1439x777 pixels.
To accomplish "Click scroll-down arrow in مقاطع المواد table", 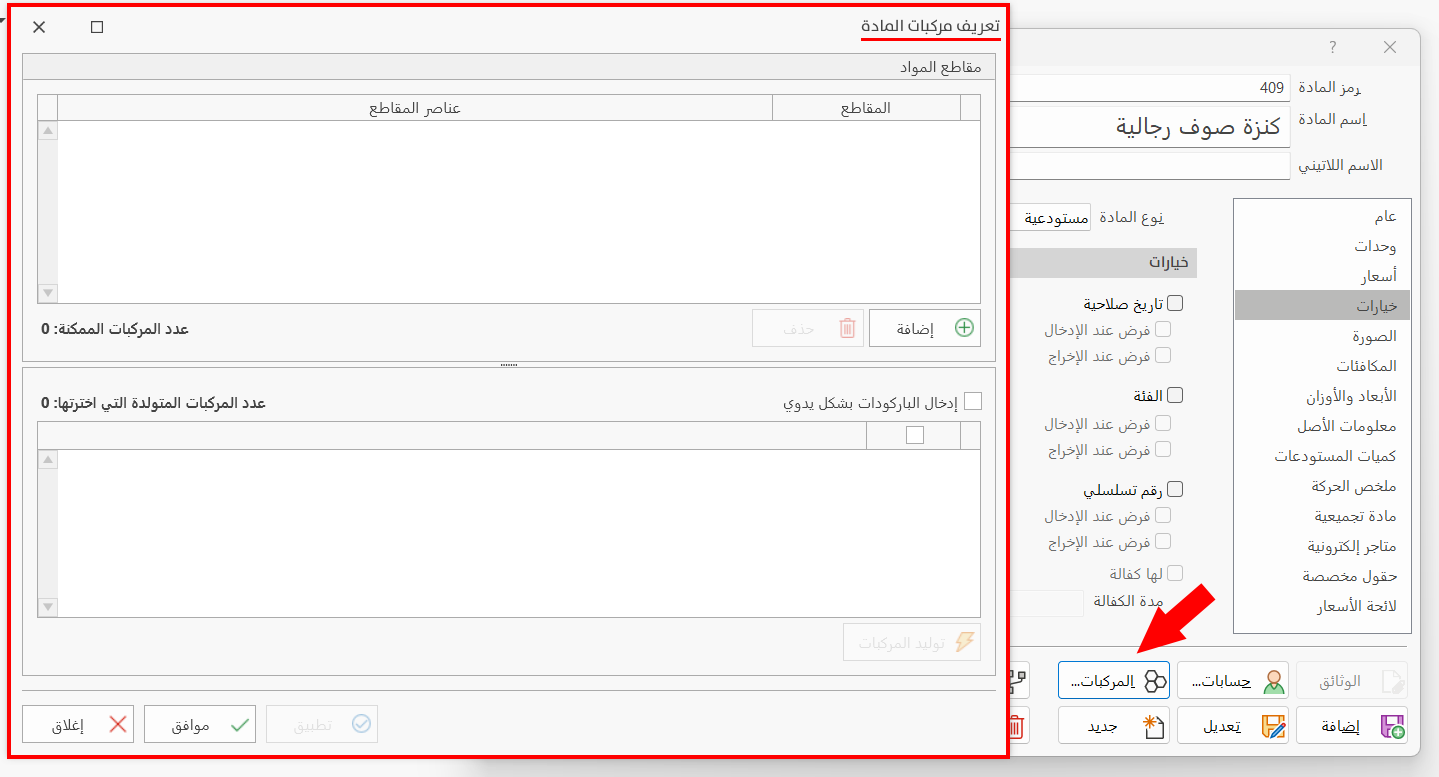I will coord(48,293).
